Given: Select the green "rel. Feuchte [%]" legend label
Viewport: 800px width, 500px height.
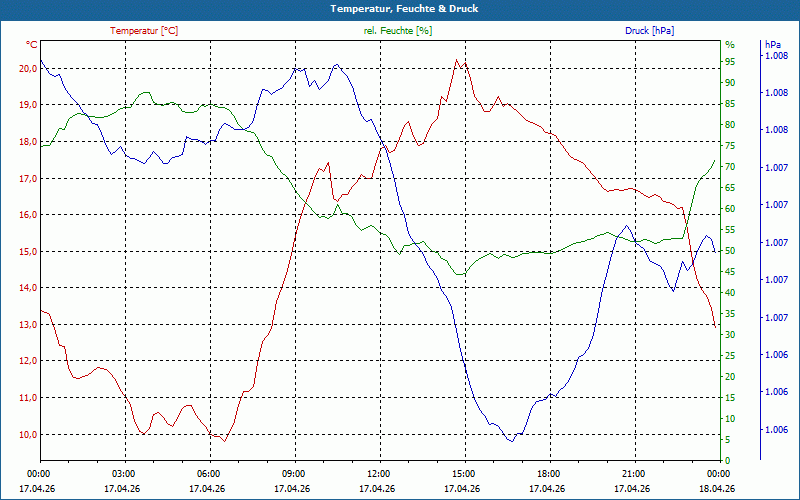Looking at the screenshot, I should 397,31.
